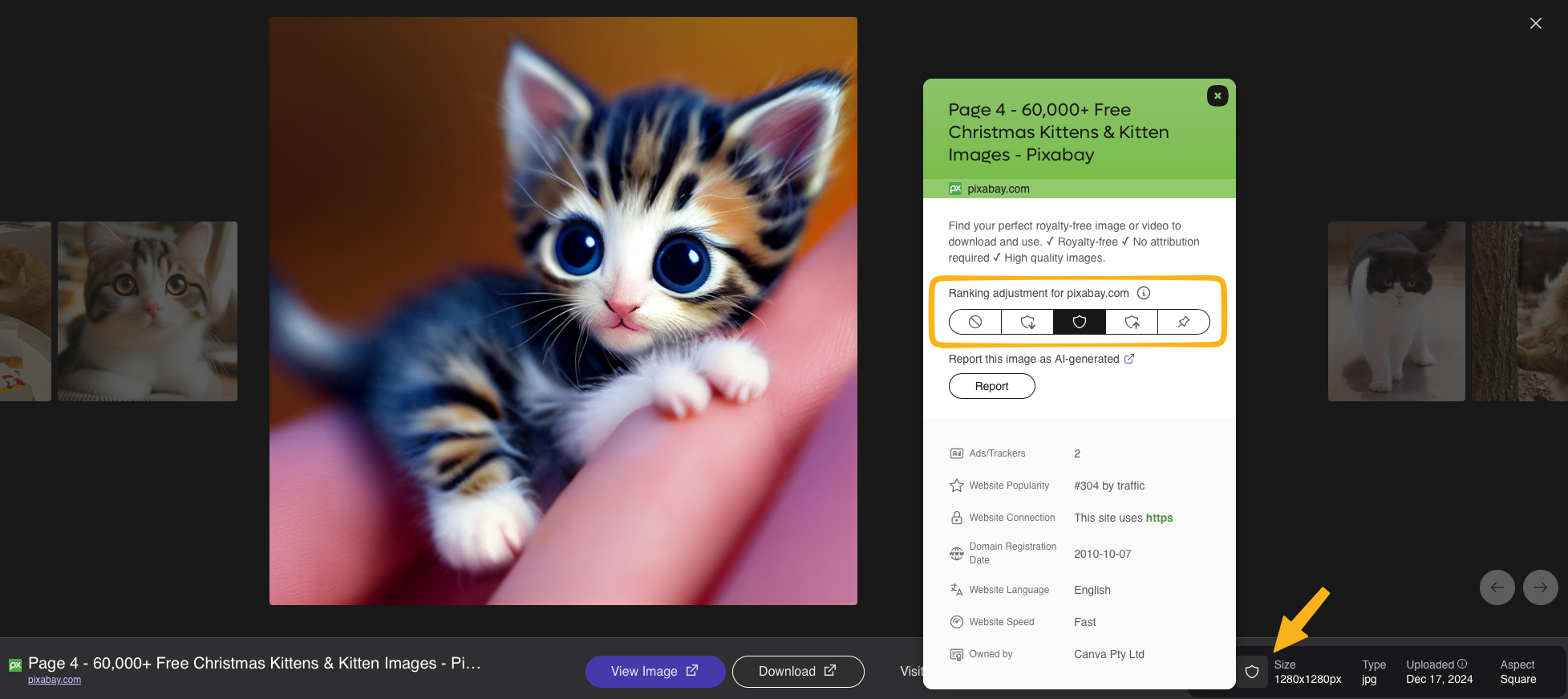The height and width of the screenshot is (699, 1568).
Task: Click the Website Popularity star icon
Action: tap(957, 486)
